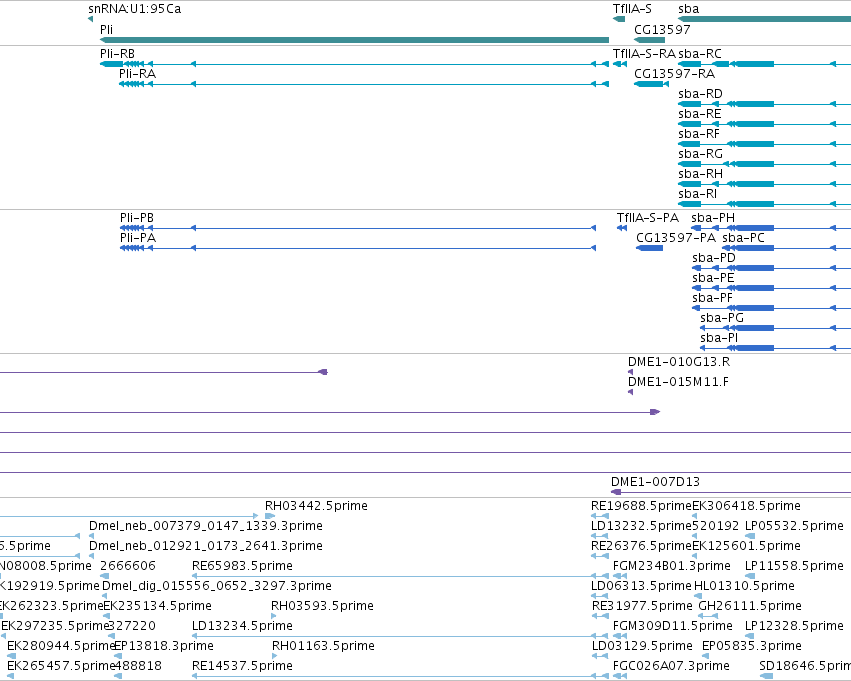Click the LD06313.5prime EST label

tap(642, 586)
